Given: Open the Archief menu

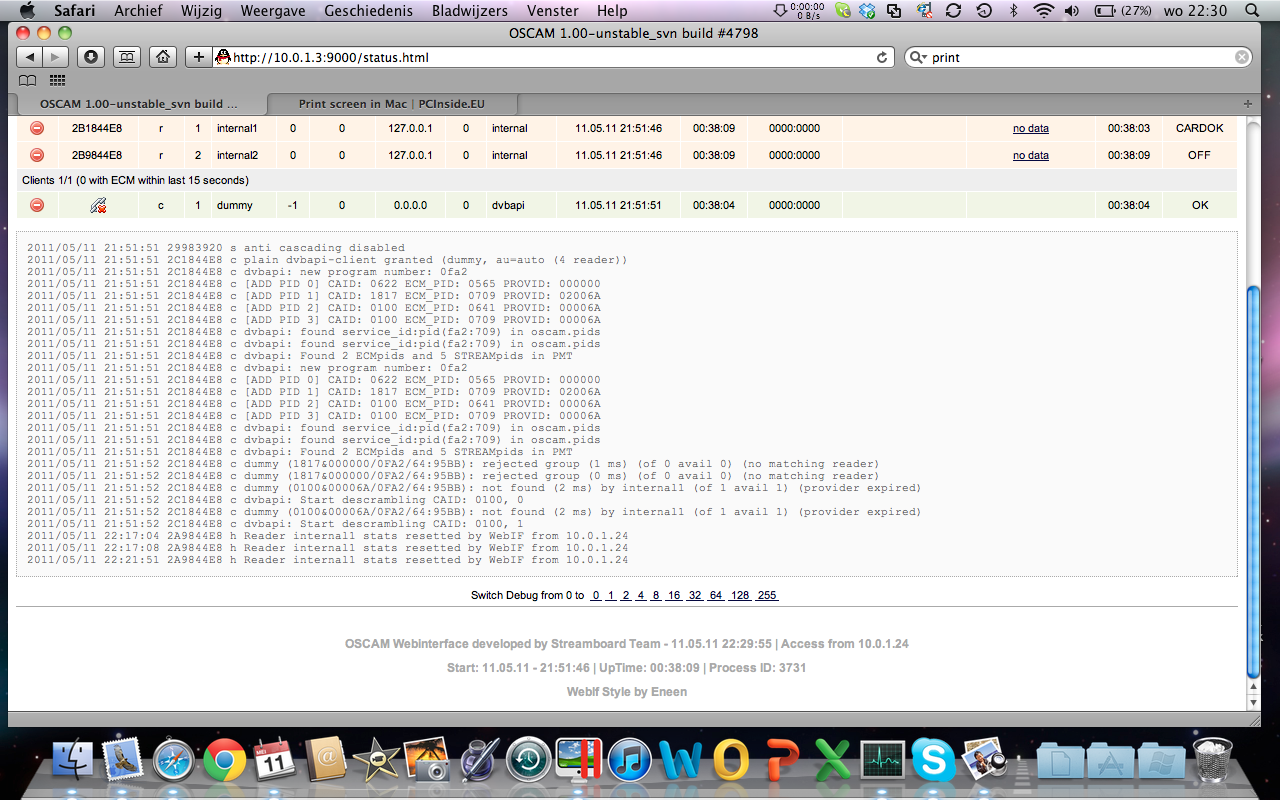Looking at the screenshot, I should pyautogui.click(x=140, y=11).
